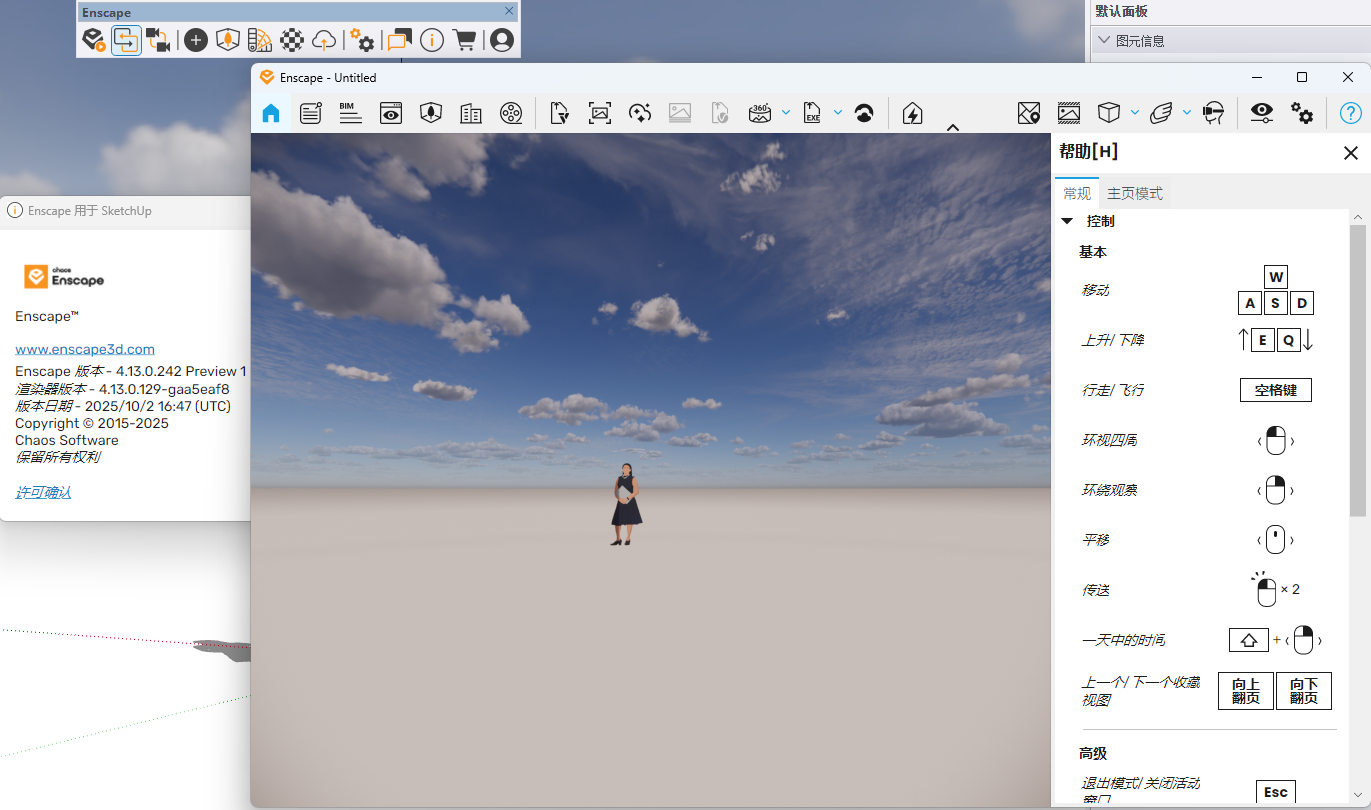Screen dimensions: 1371x810
Task: Switch to the 主页模式 tab
Action: [x=1134, y=194]
